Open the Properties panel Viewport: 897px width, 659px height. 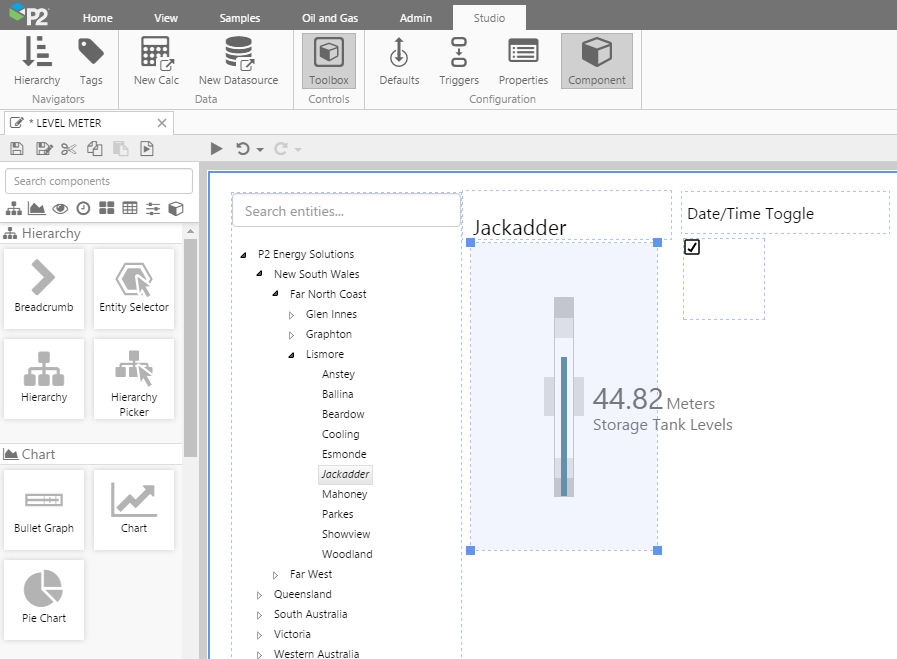(523, 61)
